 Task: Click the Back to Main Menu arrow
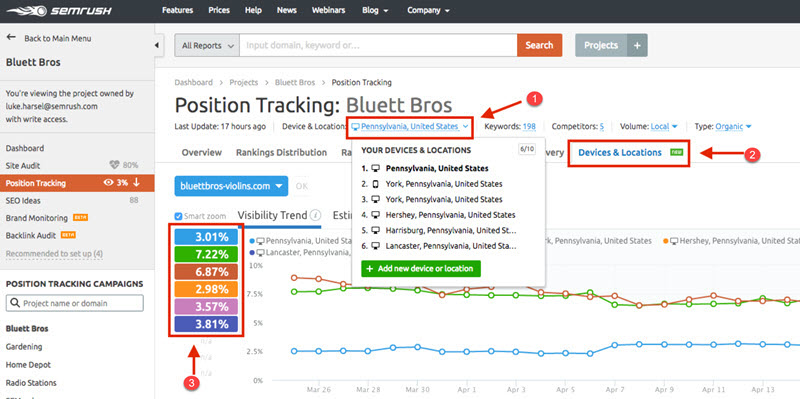click(x=11, y=38)
